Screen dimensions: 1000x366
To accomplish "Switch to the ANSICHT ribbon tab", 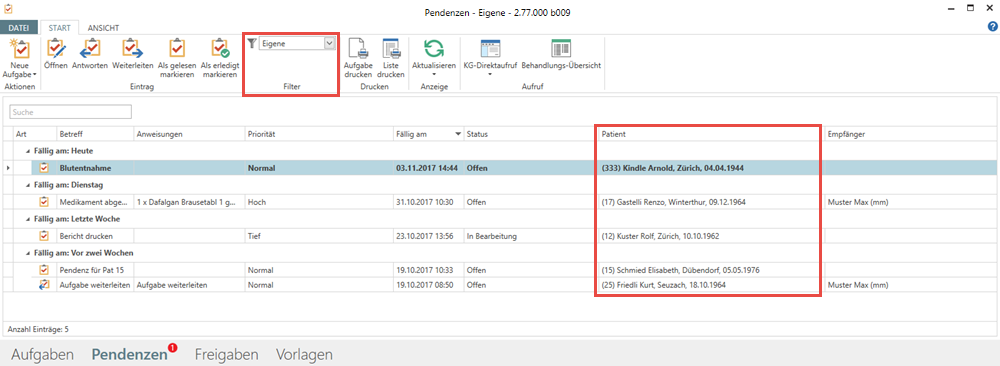I will (x=103, y=28).
